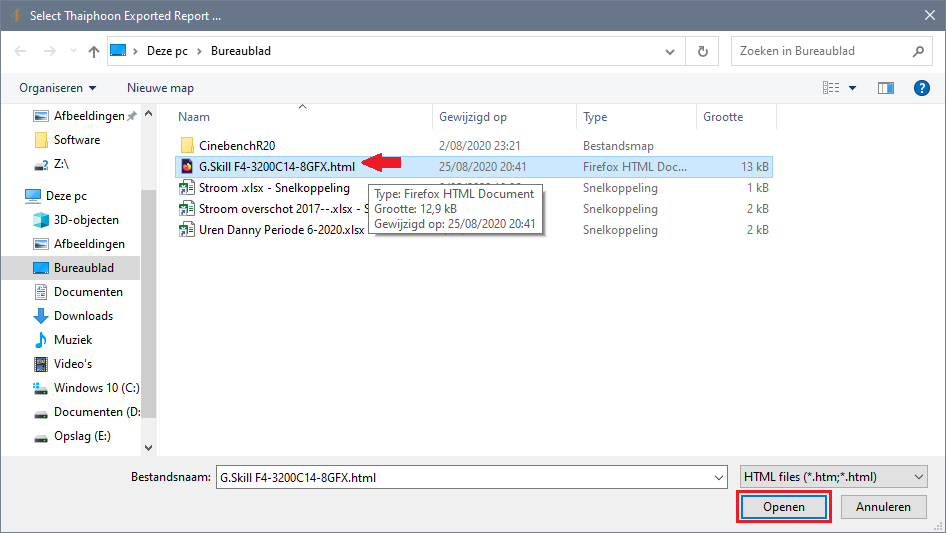Select 'Deze pc' in navigation tree
Screen dimensions: 946x533
66,196
